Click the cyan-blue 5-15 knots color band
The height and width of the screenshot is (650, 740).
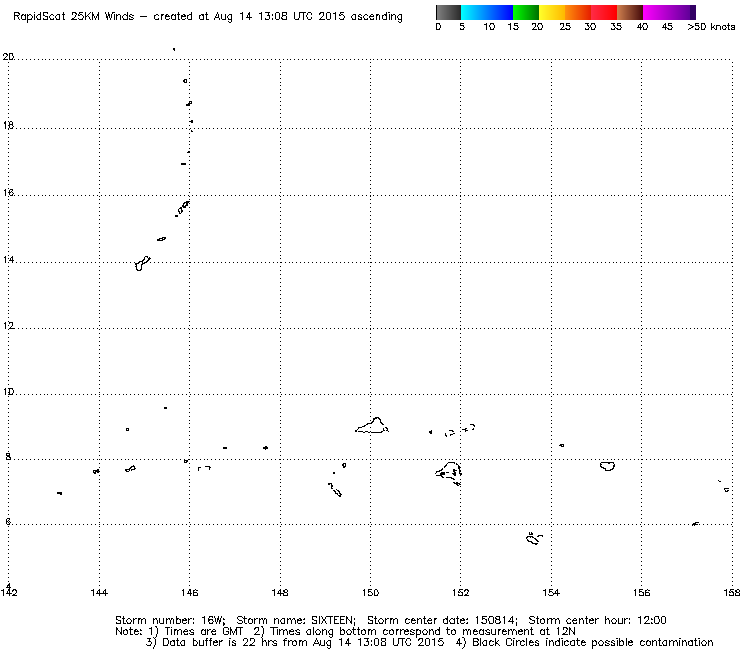click(x=487, y=12)
